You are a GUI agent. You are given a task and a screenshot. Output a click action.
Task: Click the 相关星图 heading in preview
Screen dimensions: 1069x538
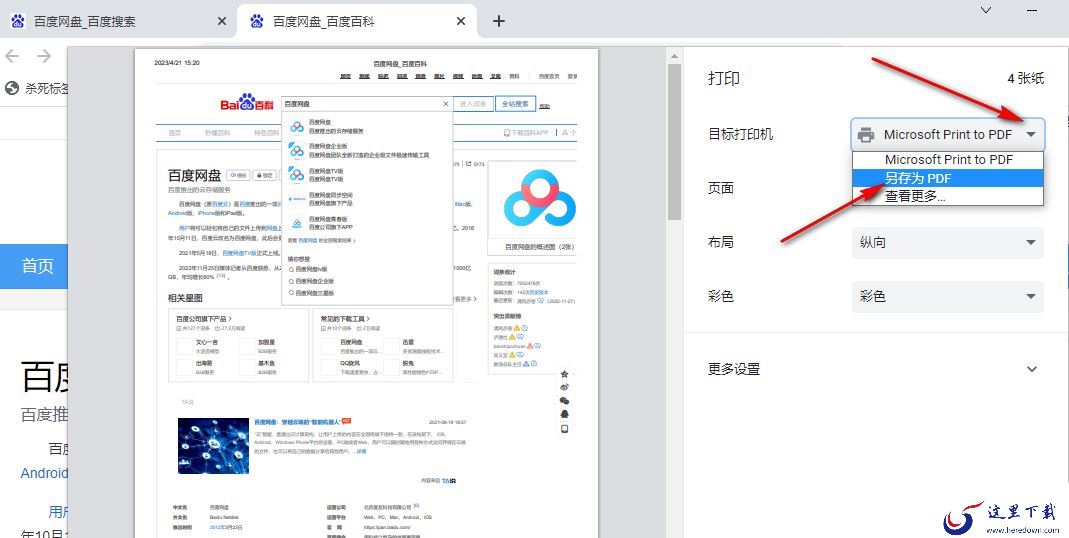[185, 298]
